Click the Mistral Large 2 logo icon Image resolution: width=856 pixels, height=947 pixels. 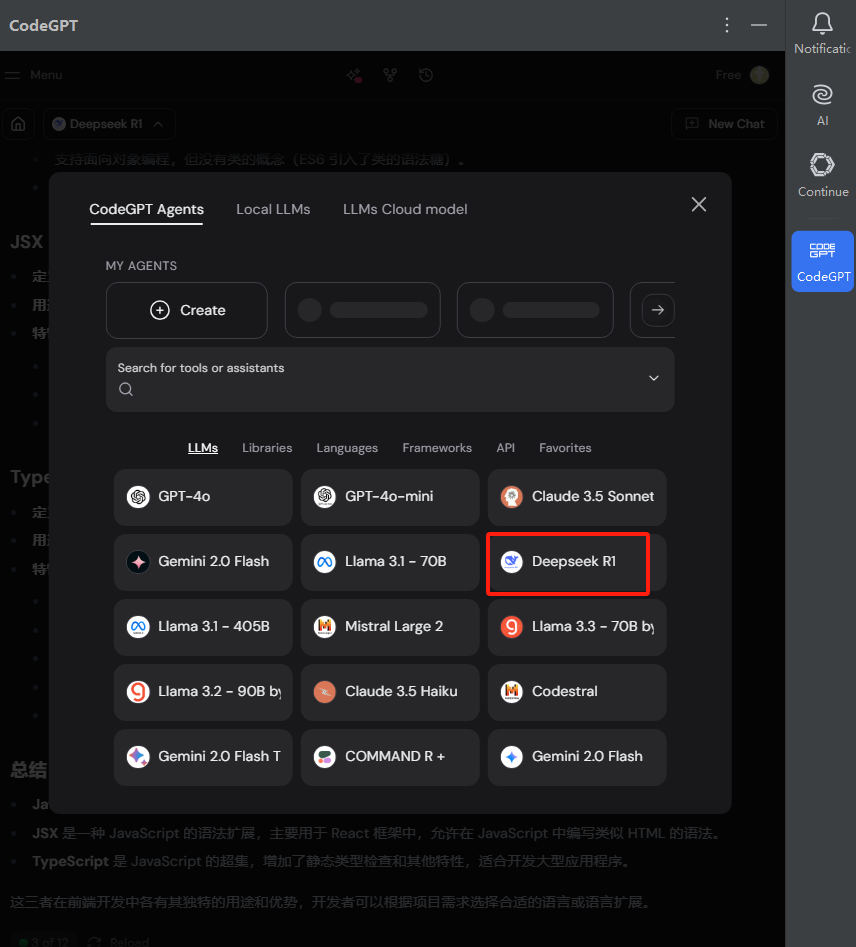click(x=325, y=626)
